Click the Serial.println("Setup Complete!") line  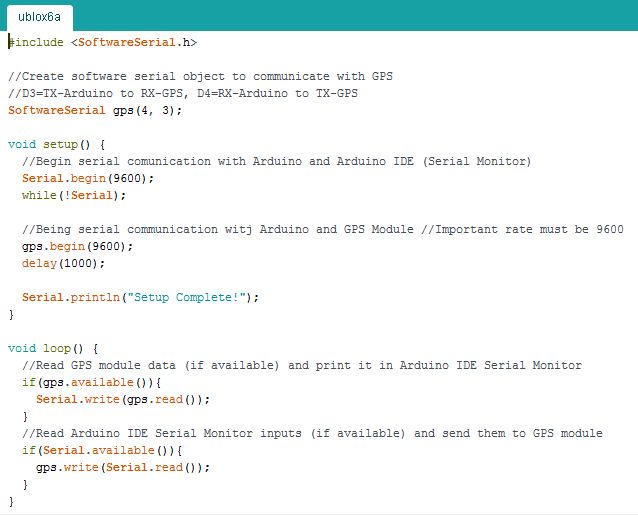140,297
